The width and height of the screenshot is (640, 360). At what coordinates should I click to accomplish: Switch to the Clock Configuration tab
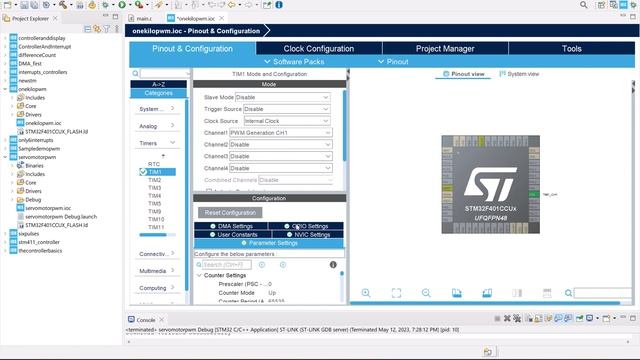(319, 49)
